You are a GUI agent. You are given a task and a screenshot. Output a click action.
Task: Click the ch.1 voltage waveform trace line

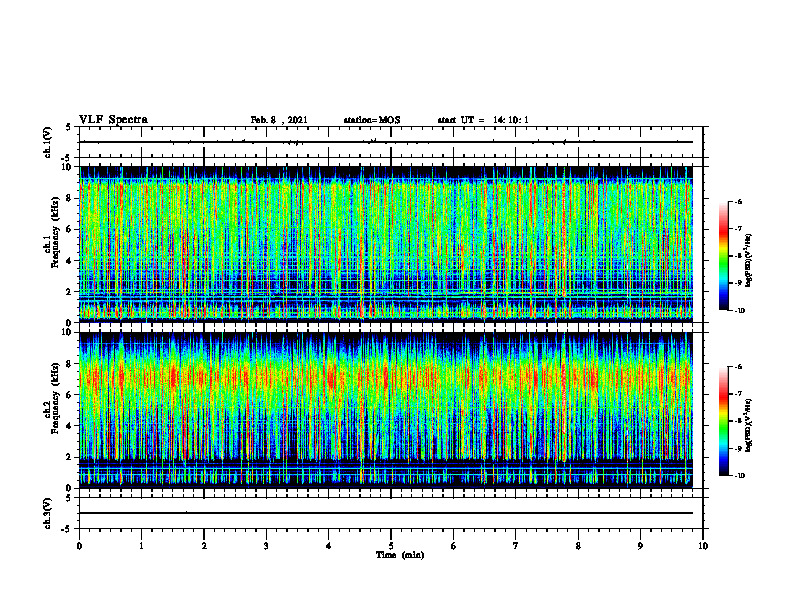click(x=386, y=142)
